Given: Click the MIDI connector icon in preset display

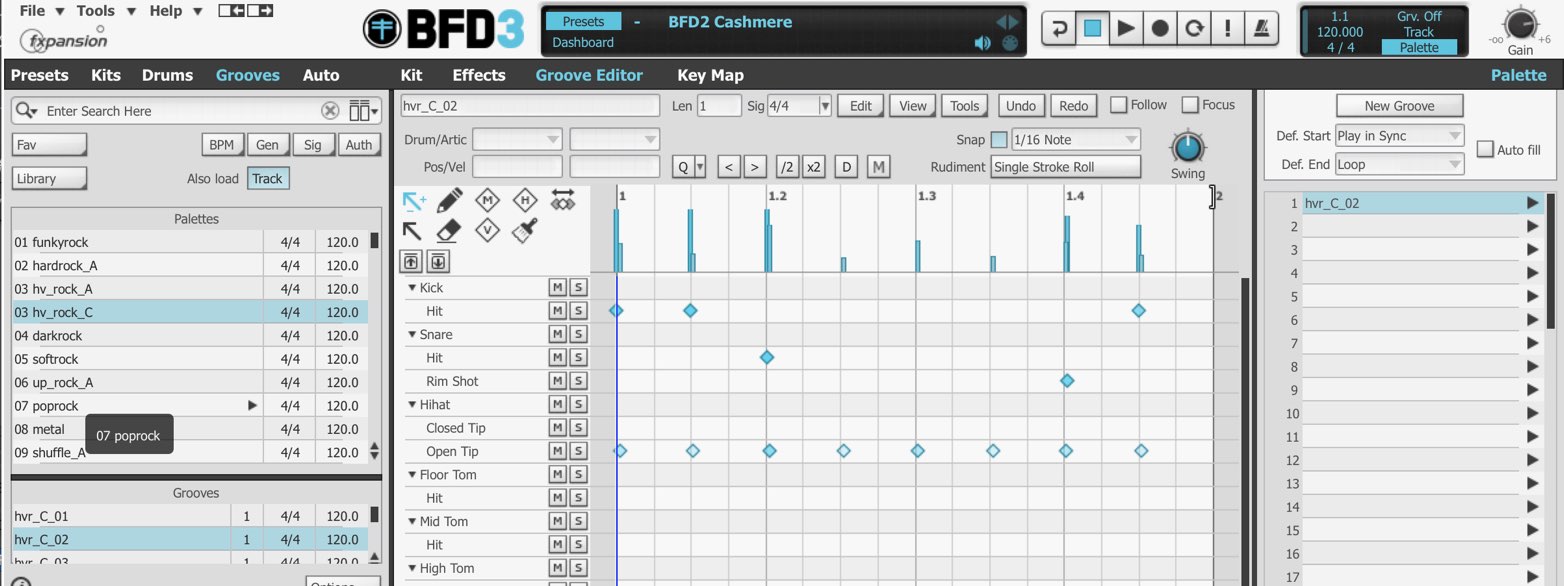Looking at the screenshot, I should tap(1009, 43).
